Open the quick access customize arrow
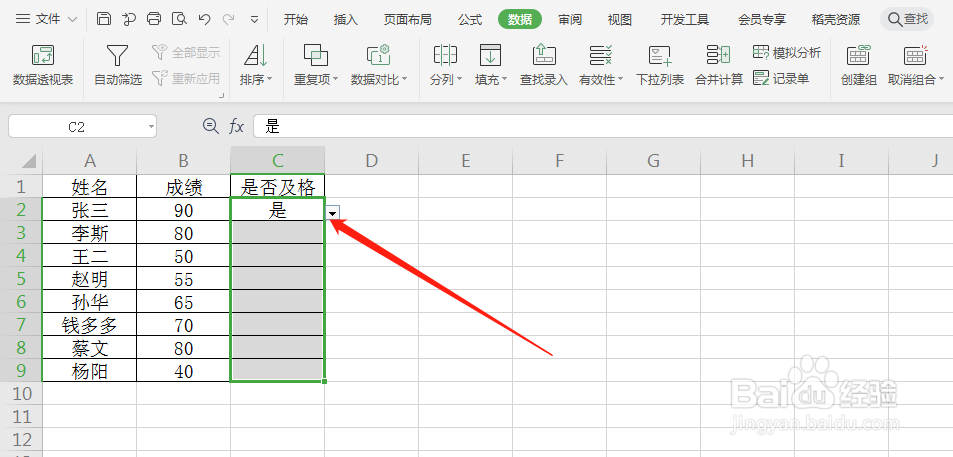Image resolution: width=953 pixels, height=457 pixels. (x=255, y=19)
